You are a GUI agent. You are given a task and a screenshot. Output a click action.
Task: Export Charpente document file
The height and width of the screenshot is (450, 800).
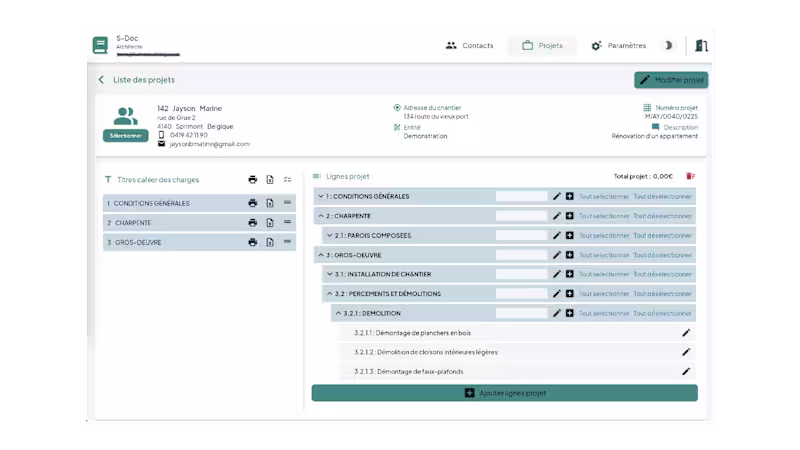click(270, 222)
